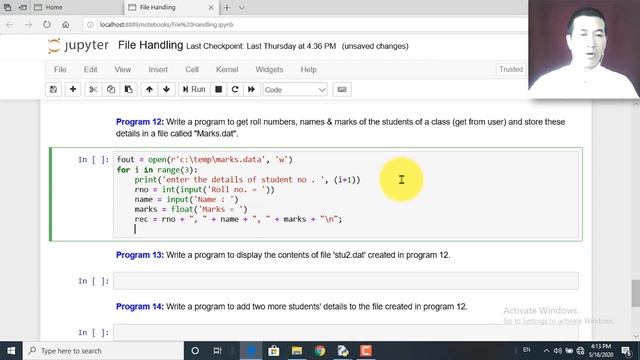Paste cells below with the clipboard icon
This screenshot has height=360, width=640.
click(x=129, y=89)
